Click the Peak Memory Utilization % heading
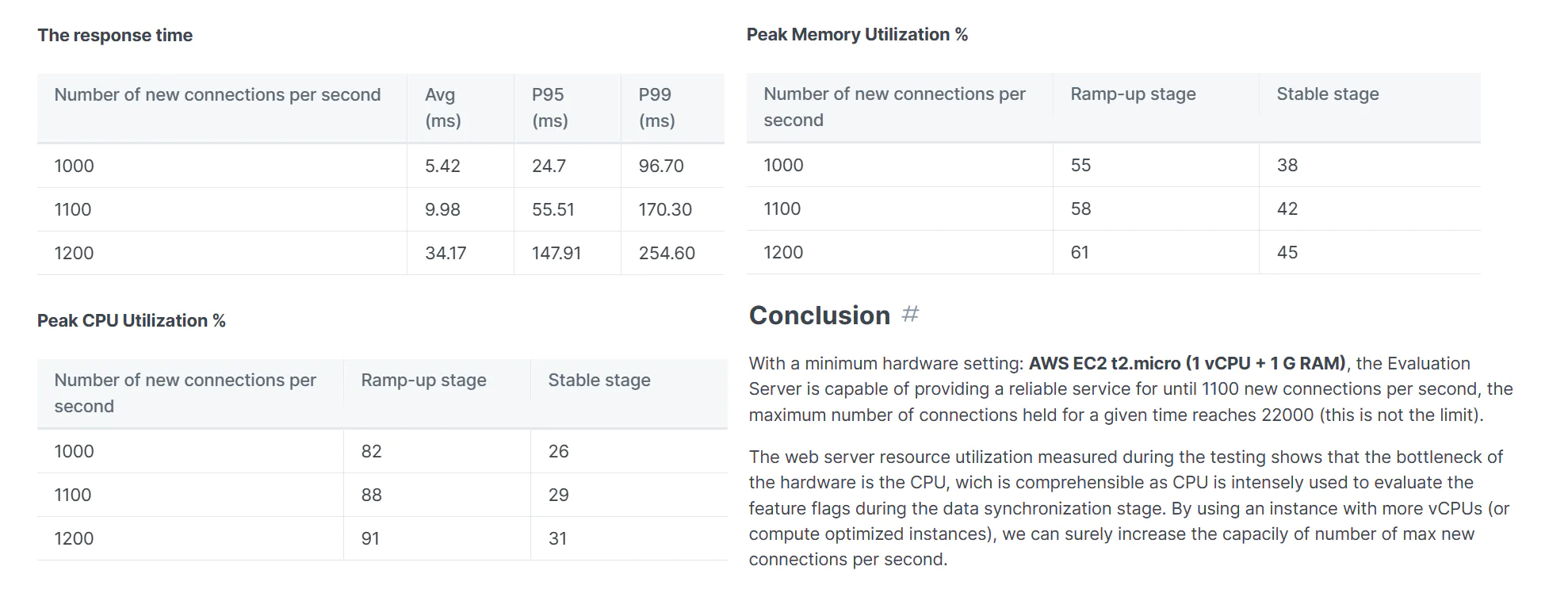This screenshot has height=593, width=1568. click(x=857, y=34)
